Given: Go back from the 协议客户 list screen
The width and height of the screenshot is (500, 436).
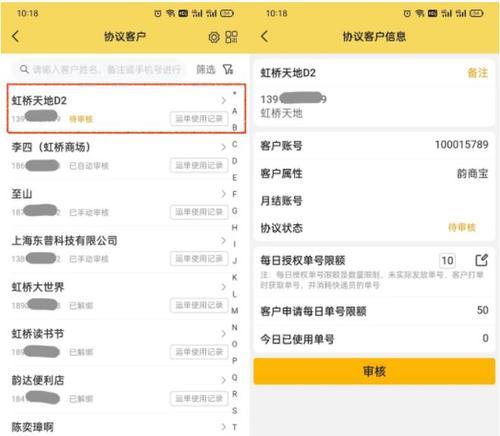Looking at the screenshot, I should pos(16,36).
